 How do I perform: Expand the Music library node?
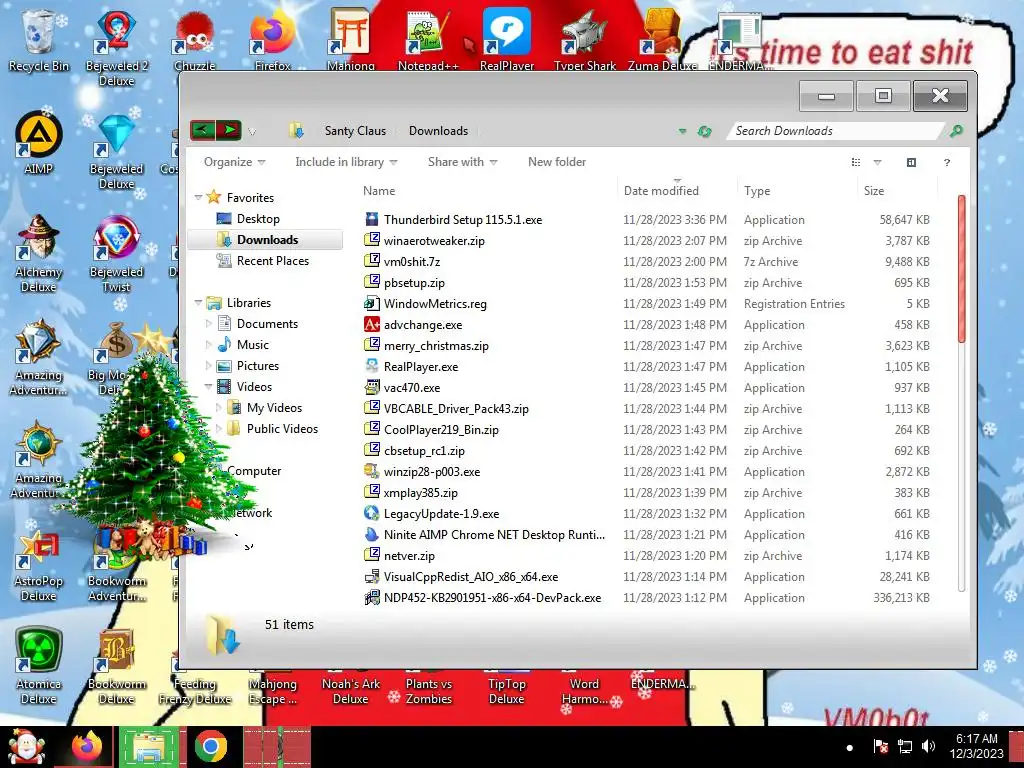pos(209,344)
